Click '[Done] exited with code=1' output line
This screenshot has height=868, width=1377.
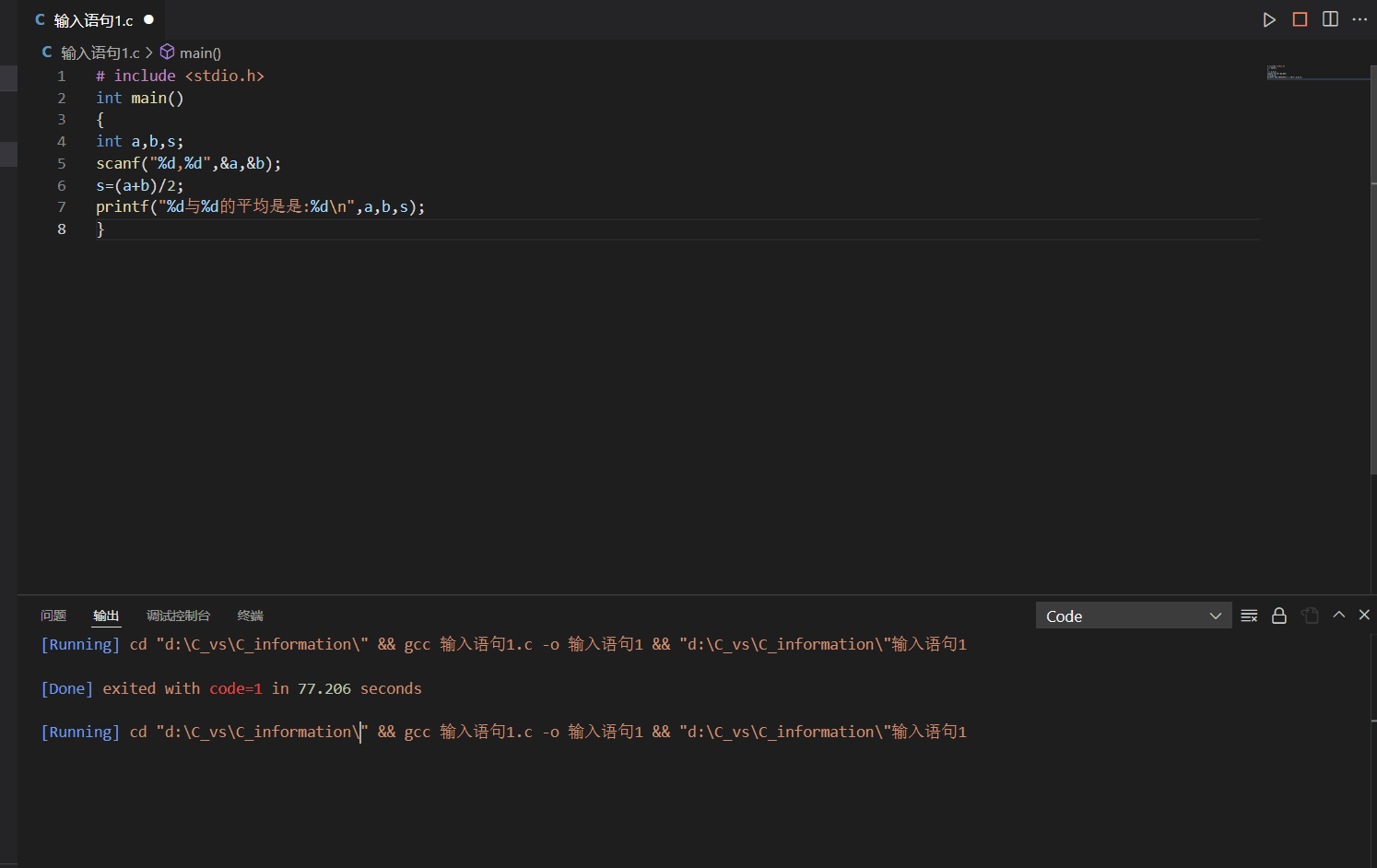[231, 688]
